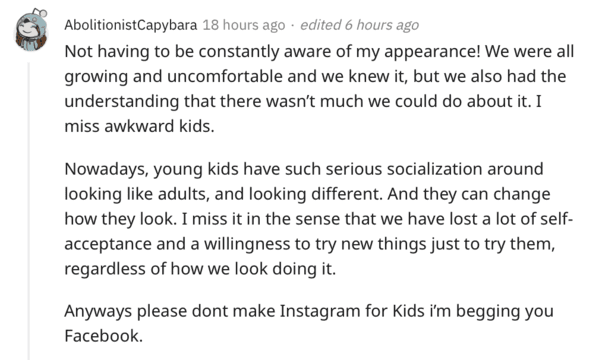
Task: Click the dot separator between the timestamps
Action: tap(292, 26)
